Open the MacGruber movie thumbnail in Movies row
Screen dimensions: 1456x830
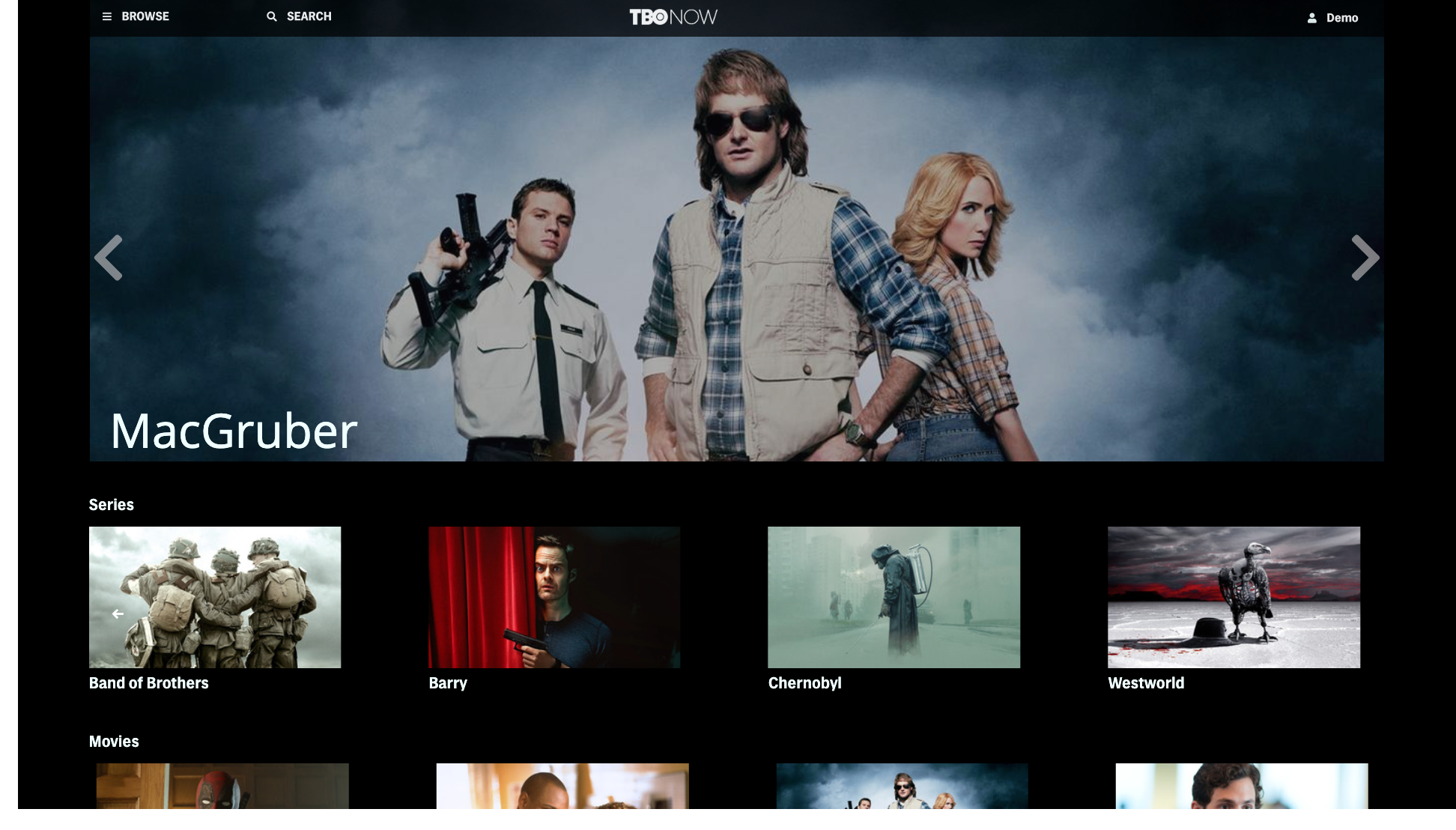coord(903,786)
